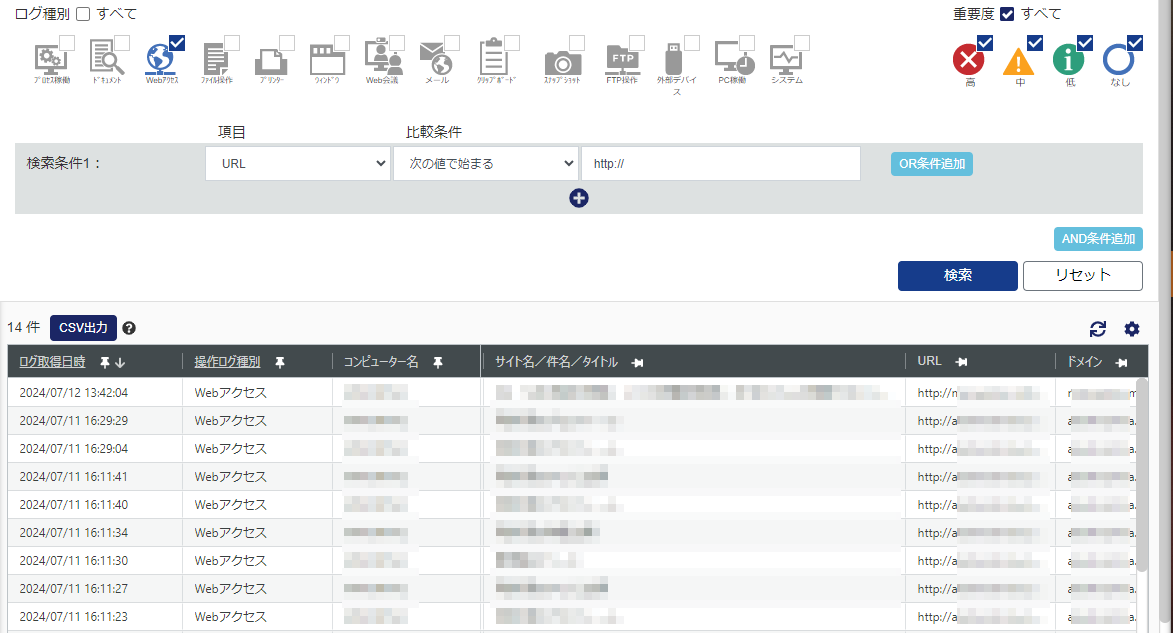Select the FTP操作 log type icon
The height and width of the screenshot is (633, 1173).
pyautogui.click(x=622, y=60)
